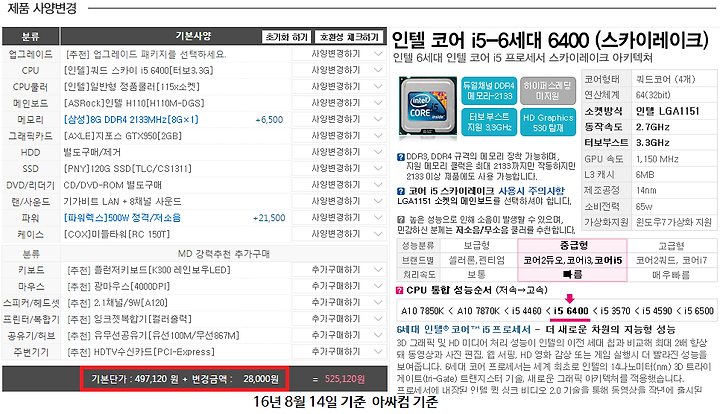Open 추가구매하기 dropdown for 주변기기 row

(x=339, y=352)
